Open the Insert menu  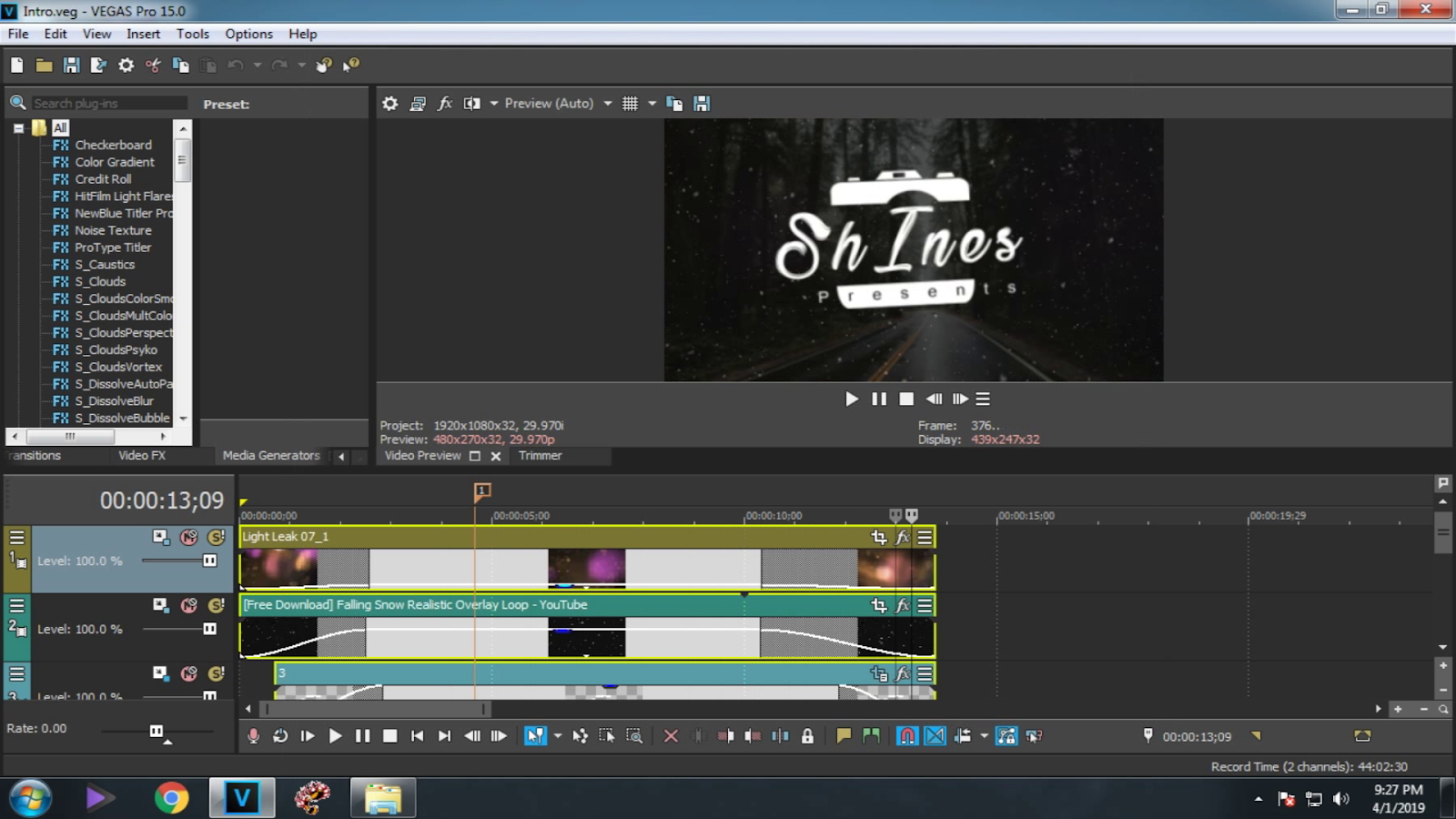coord(143,34)
